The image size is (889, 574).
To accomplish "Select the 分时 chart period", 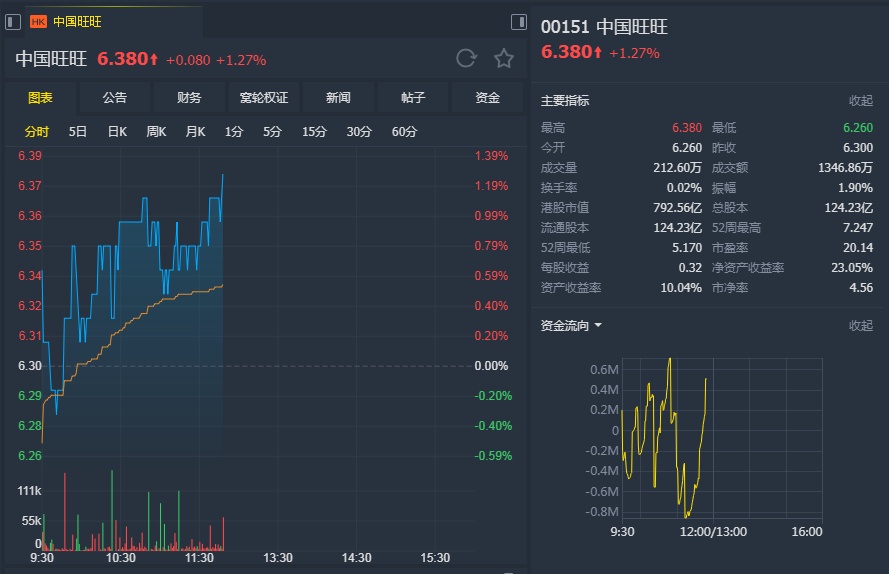I will (37, 132).
